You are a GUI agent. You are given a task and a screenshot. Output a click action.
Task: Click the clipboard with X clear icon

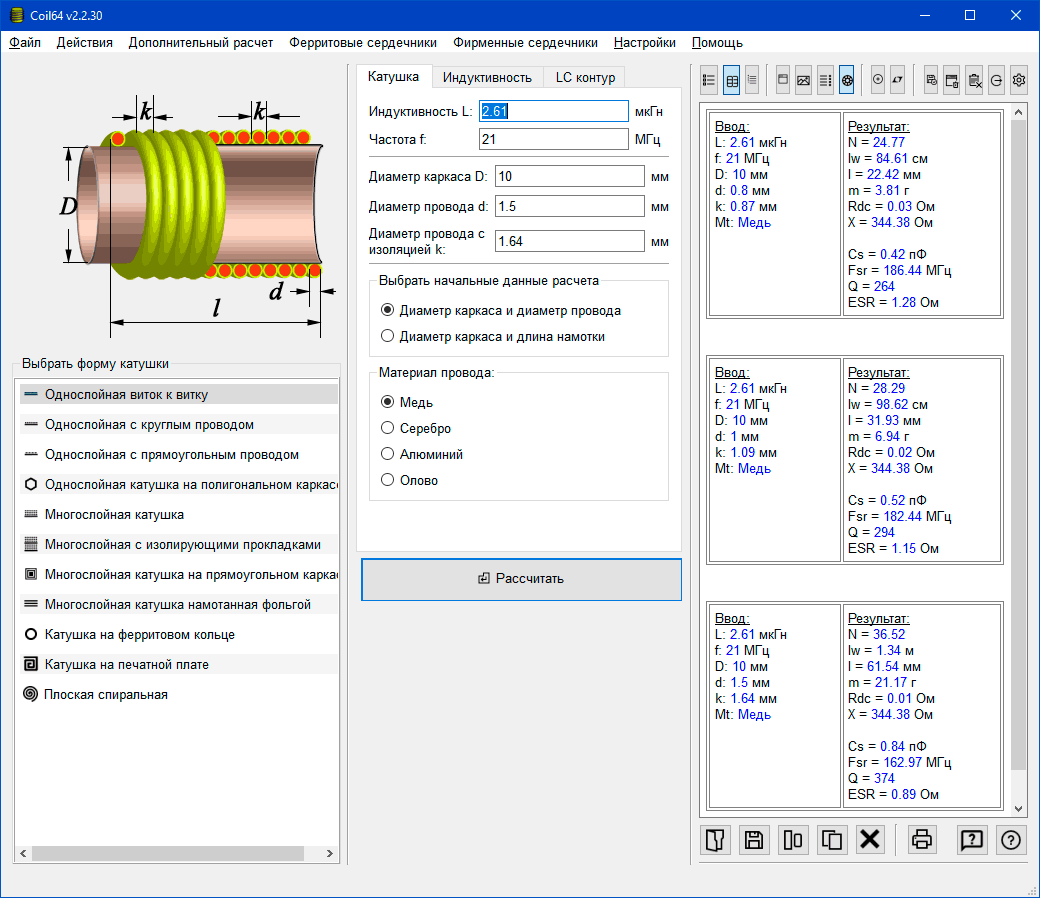click(974, 80)
